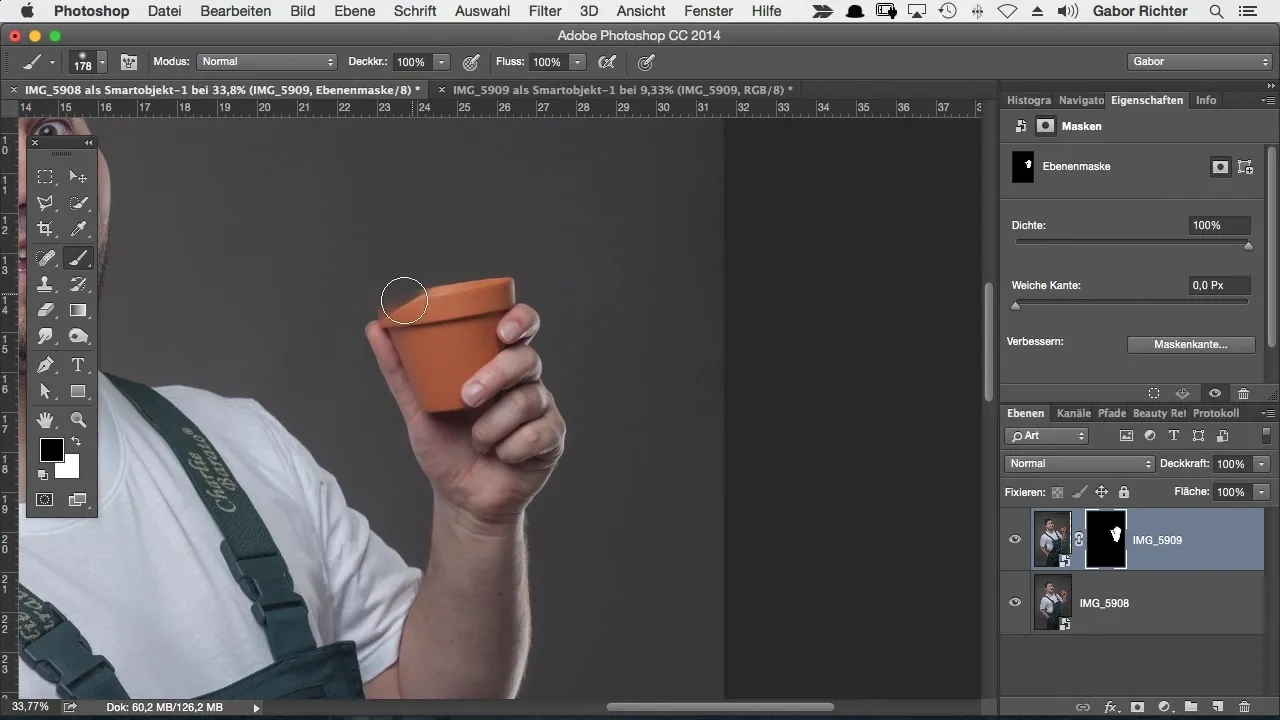Select the Rectangle shape tool
Image resolution: width=1280 pixels, height=720 pixels.
click(x=78, y=391)
